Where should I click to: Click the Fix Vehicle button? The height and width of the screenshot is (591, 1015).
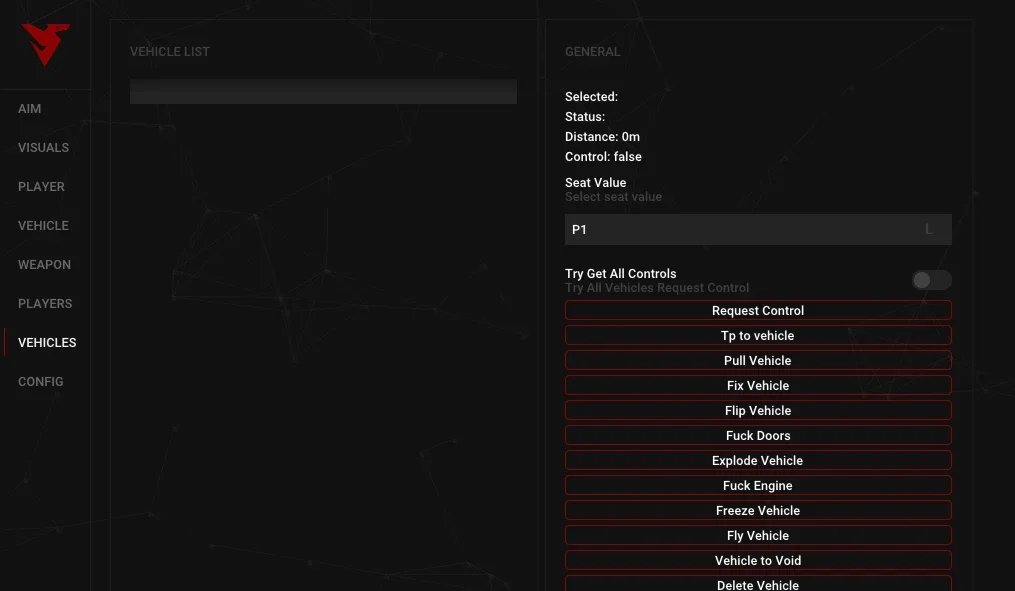click(758, 385)
